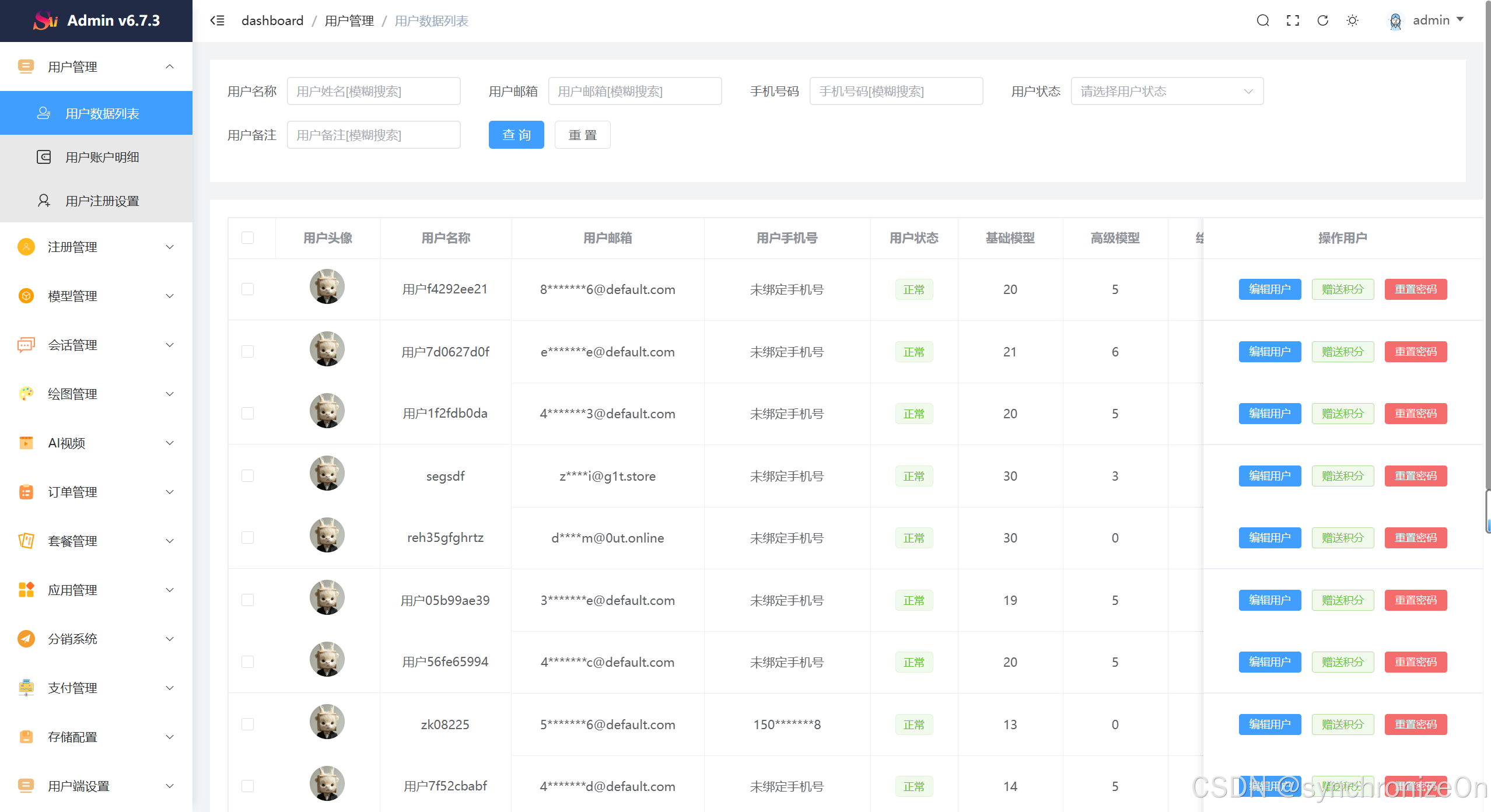Open 用户账户明细 menu item
Image resolution: width=1491 pixels, height=812 pixels.
point(102,157)
